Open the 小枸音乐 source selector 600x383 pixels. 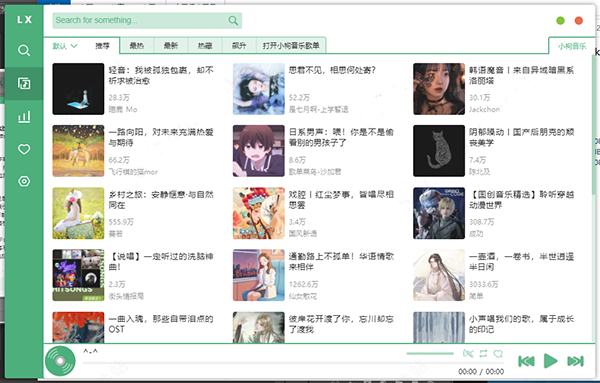coord(572,46)
